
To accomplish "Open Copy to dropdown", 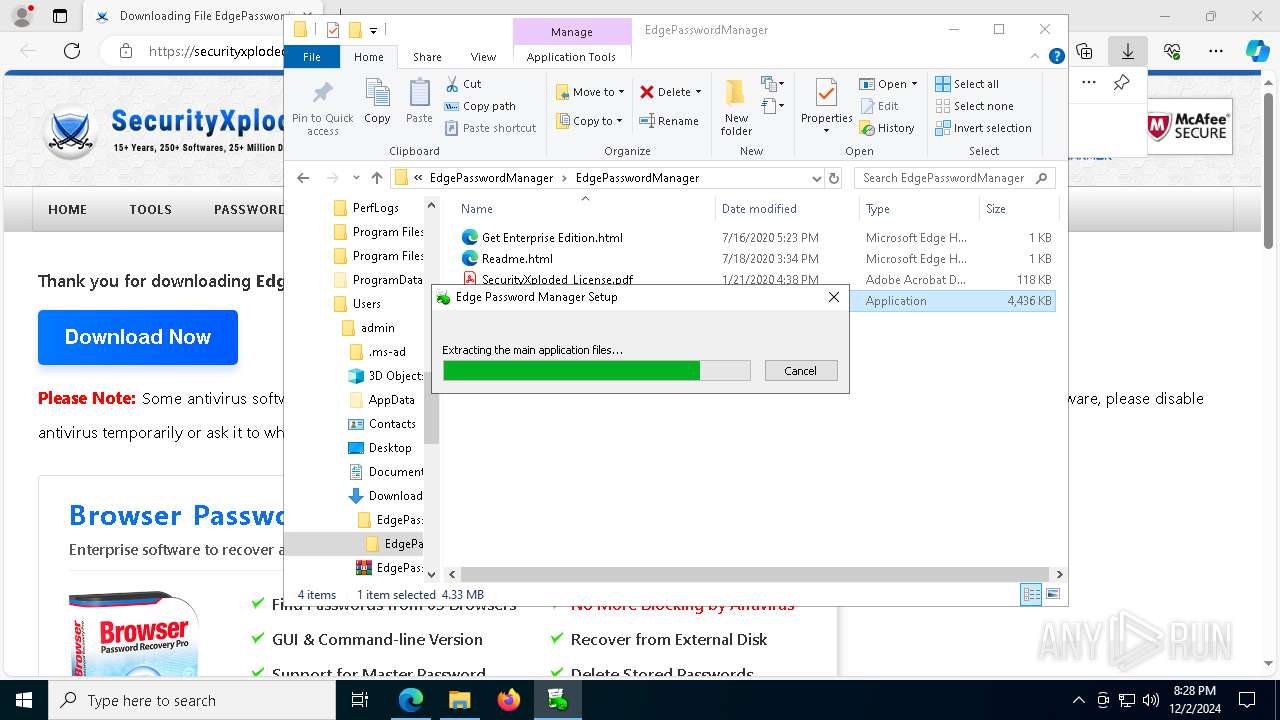I will (589, 121).
